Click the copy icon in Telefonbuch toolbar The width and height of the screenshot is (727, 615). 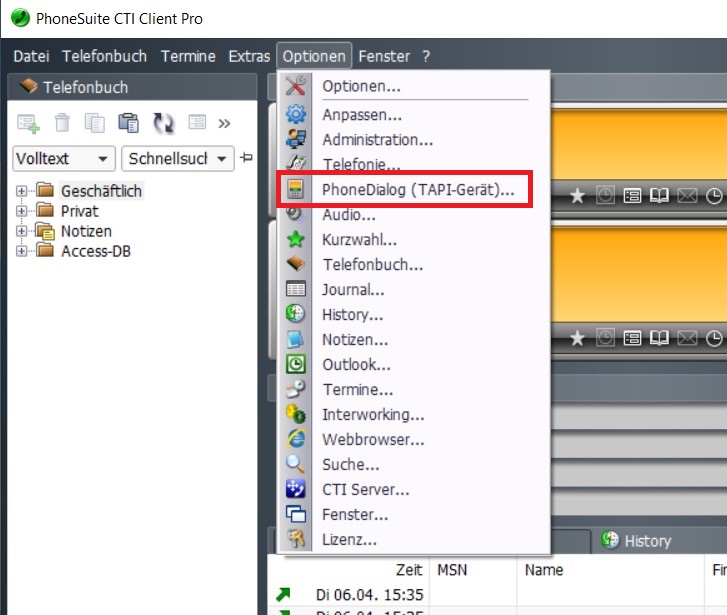click(95, 123)
